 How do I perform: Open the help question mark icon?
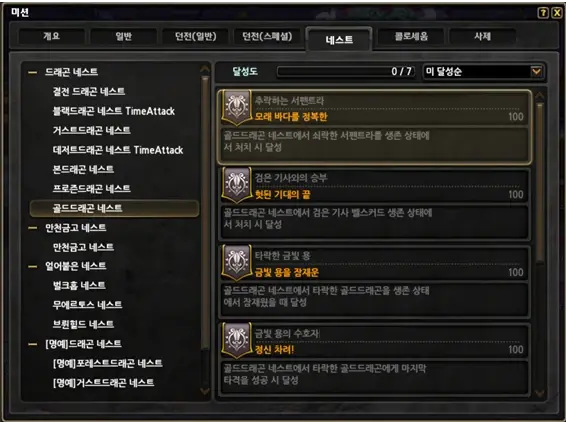543,13
